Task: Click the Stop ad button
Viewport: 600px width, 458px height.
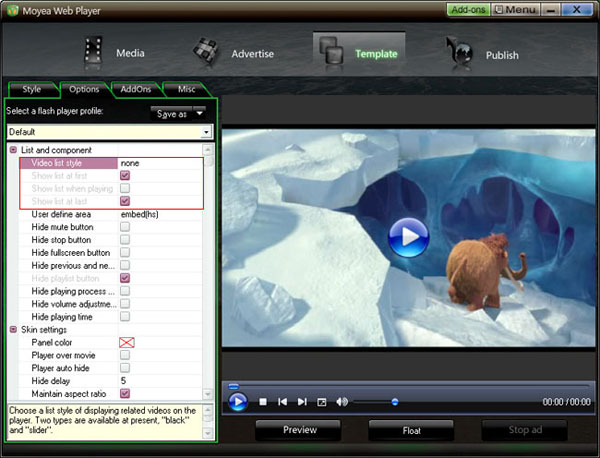Action: click(525, 430)
